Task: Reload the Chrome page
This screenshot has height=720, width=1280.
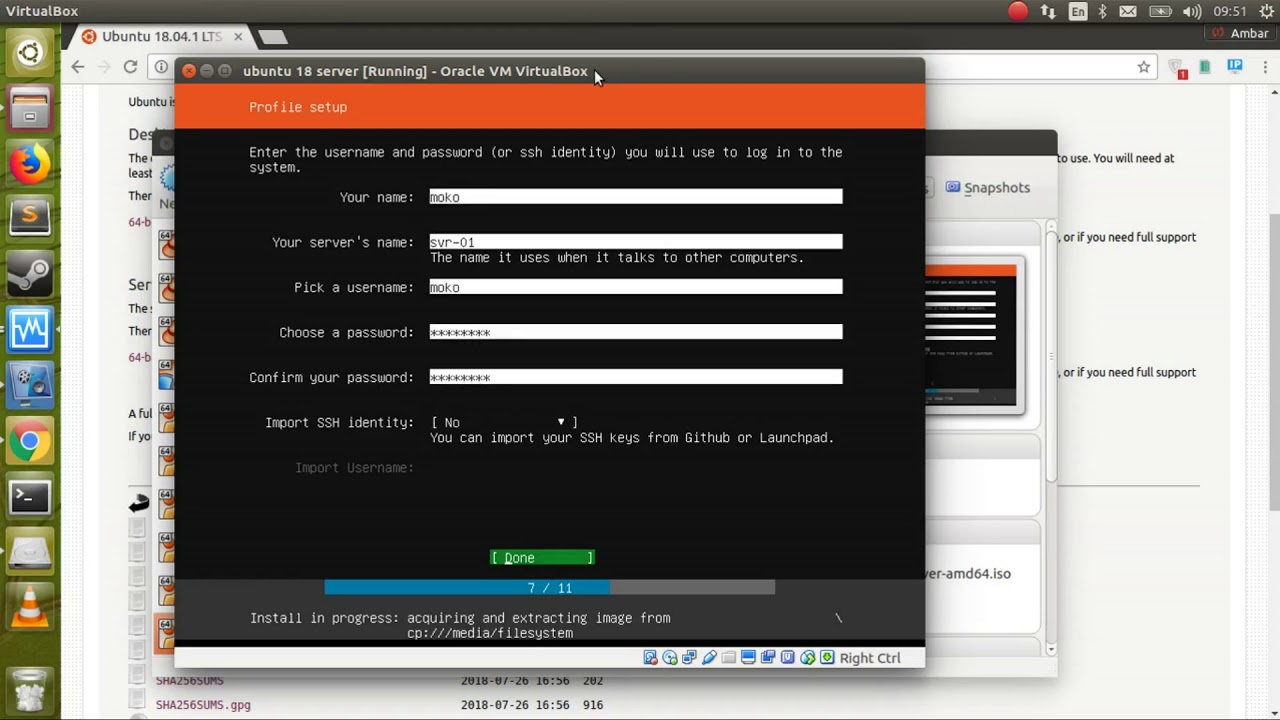Action: coord(130,67)
